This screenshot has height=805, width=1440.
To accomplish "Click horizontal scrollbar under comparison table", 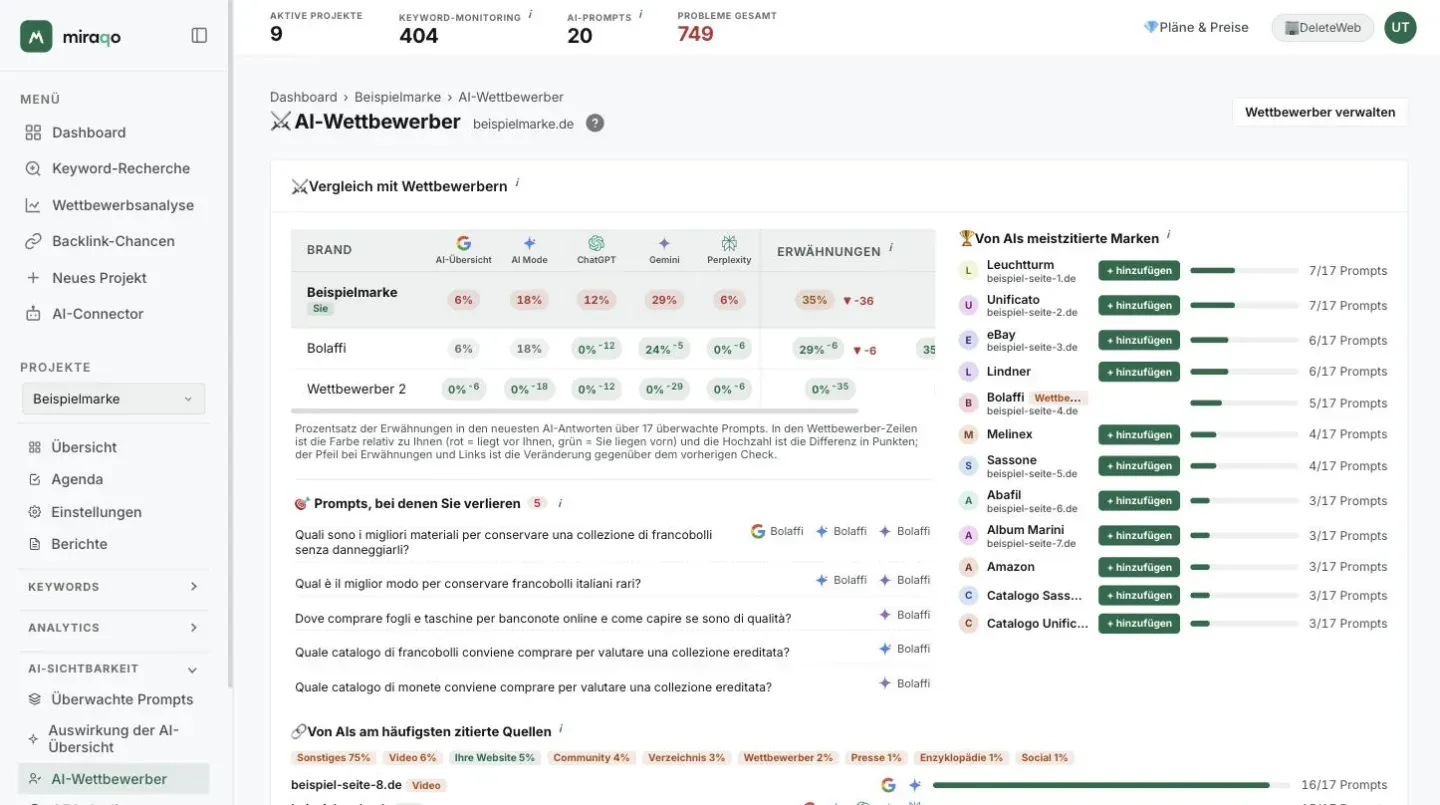I will pyautogui.click(x=575, y=410).
